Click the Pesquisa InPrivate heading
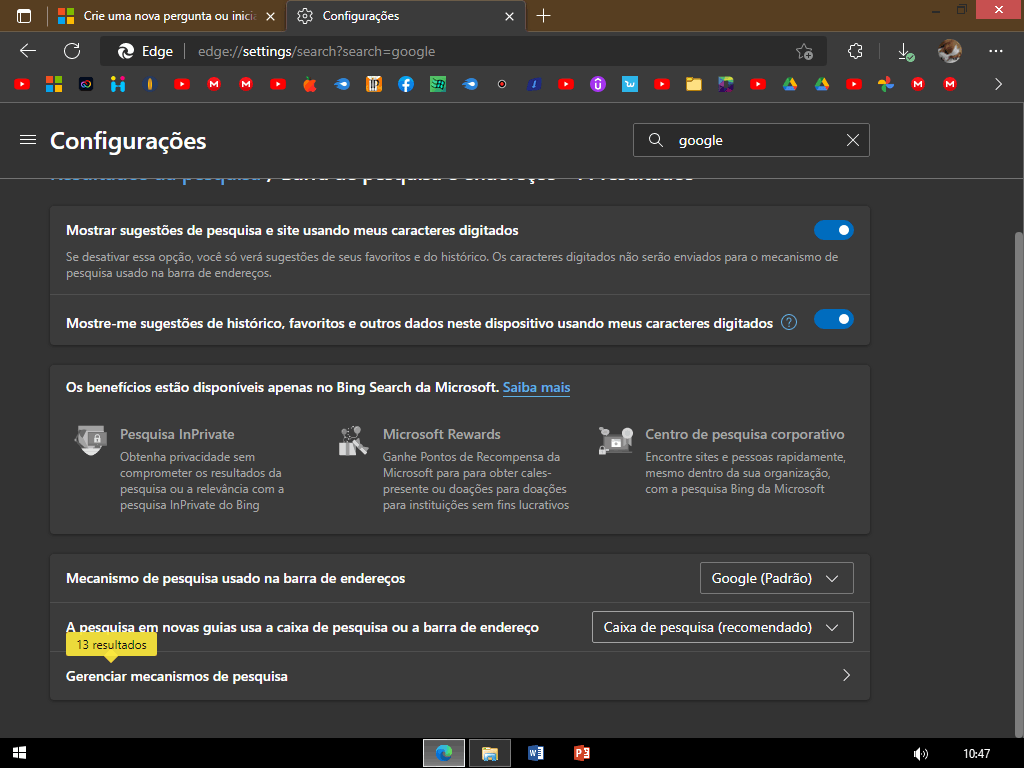This screenshot has height=768, width=1024. (x=177, y=434)
